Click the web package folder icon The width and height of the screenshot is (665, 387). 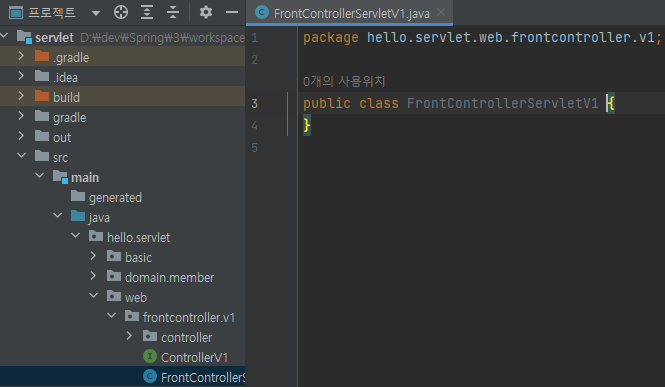[114, 295]
